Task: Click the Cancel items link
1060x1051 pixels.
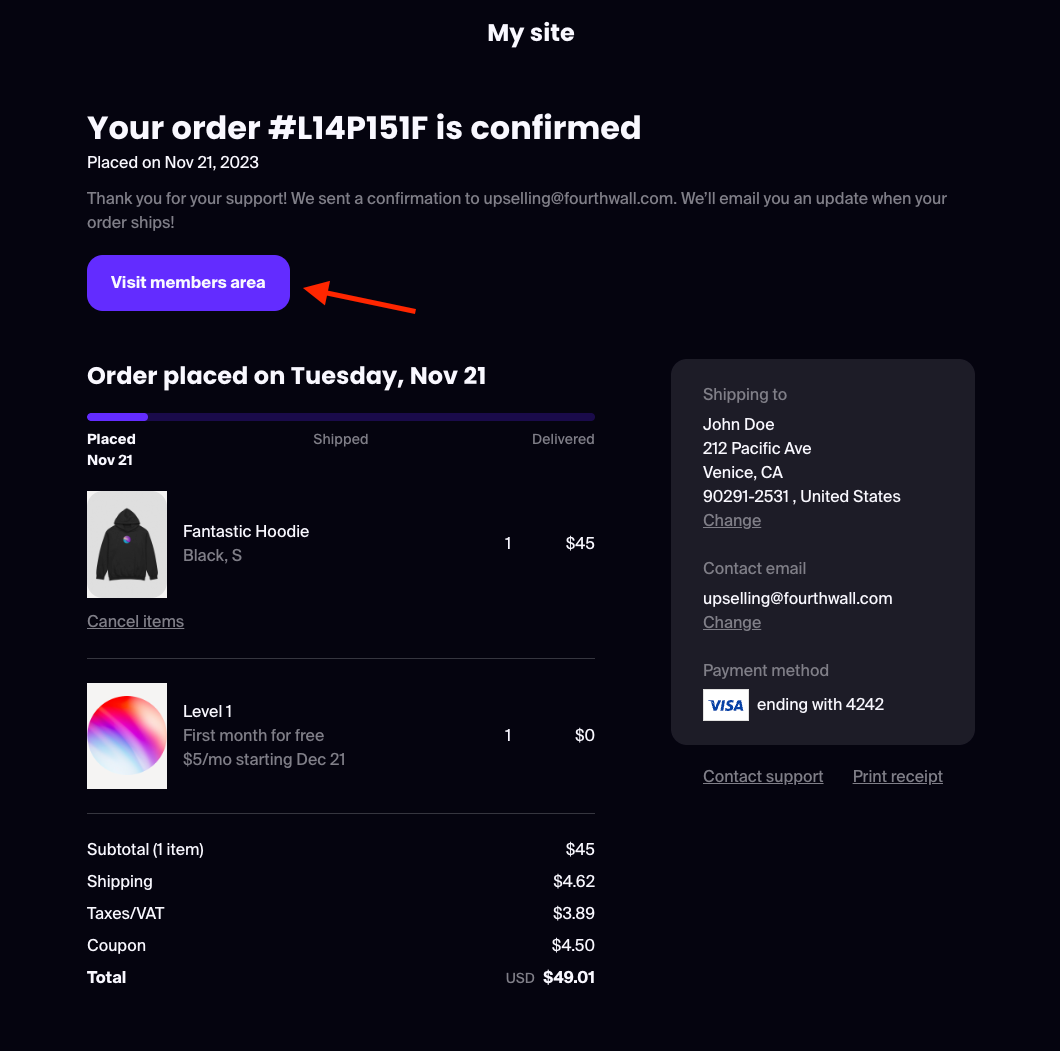Action: (x=135, y=621)
